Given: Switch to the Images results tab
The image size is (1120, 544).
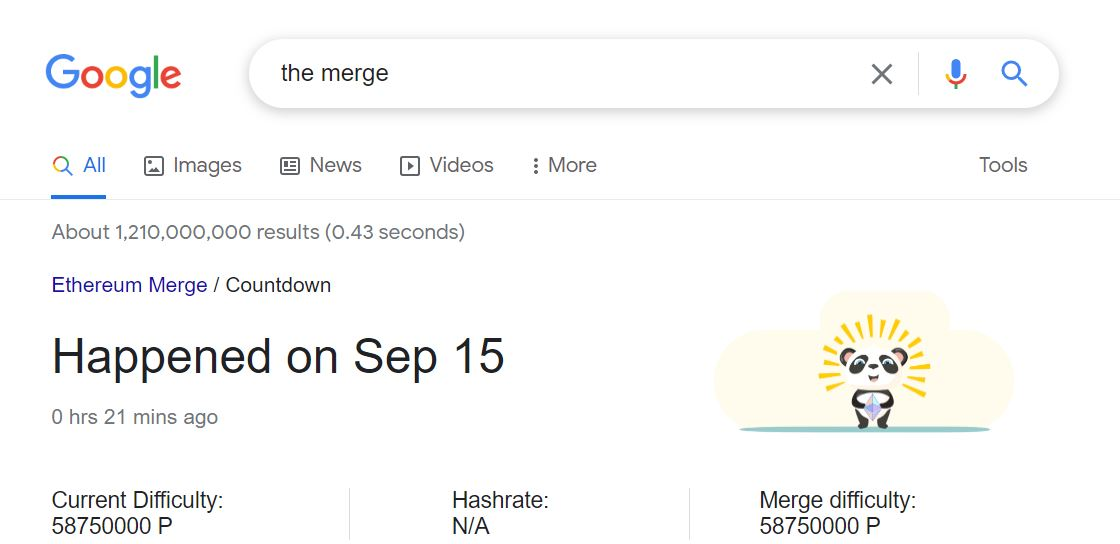Looking at the screenshot, I should (207, 165).
